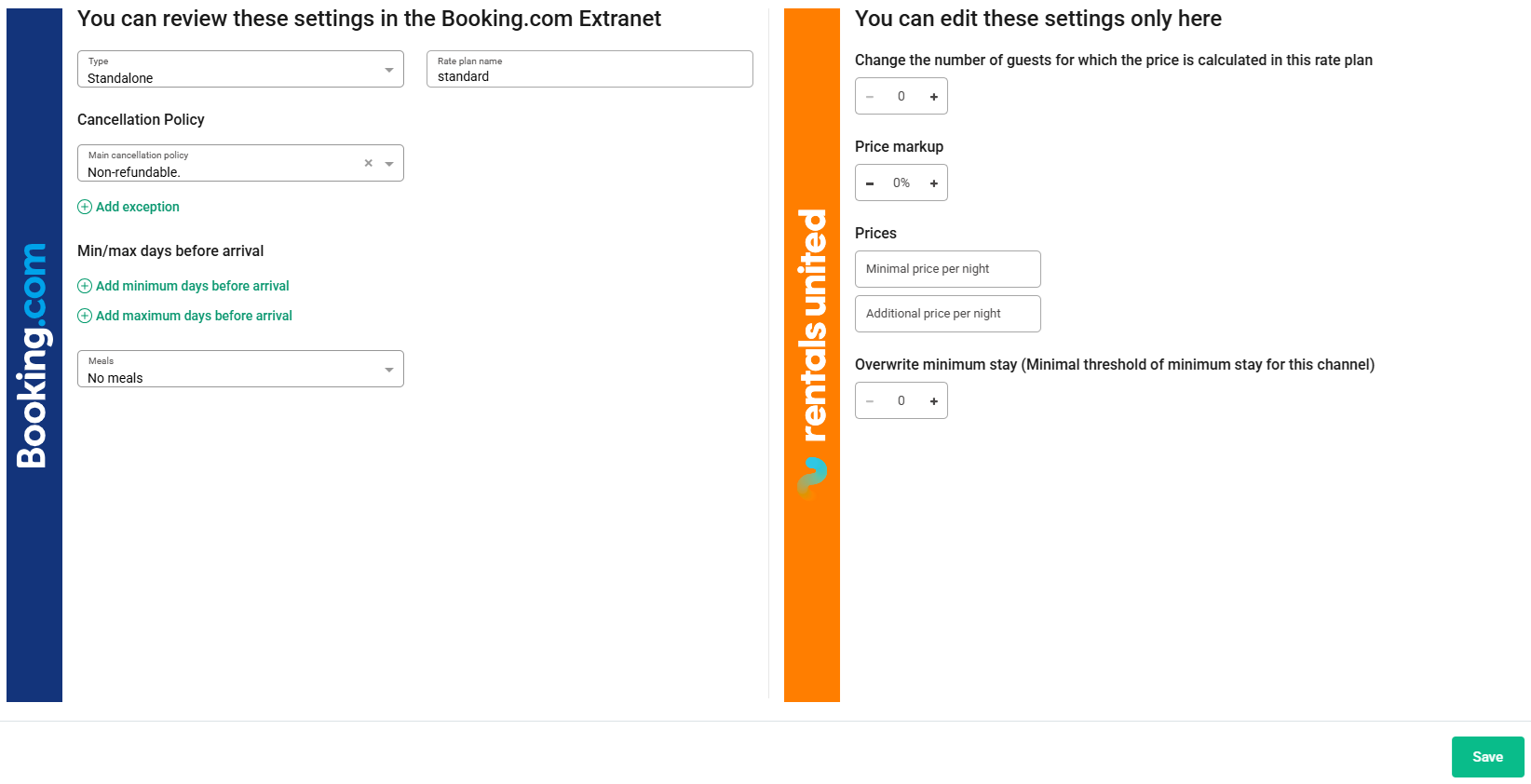Increase overwrite minimum stay value
Screen dimensions: 1531x784
[x=933, y=401]
